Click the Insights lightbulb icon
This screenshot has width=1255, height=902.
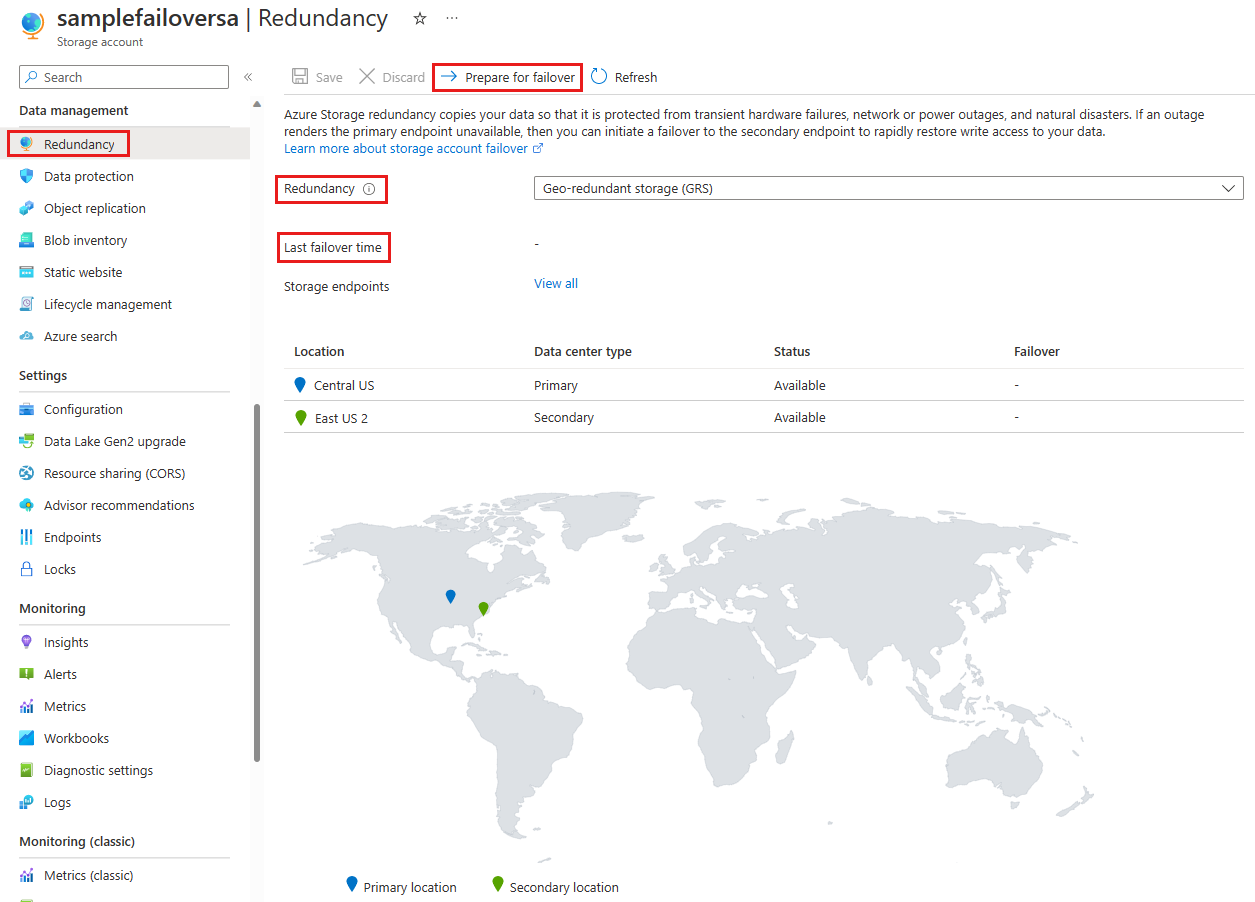click(x=27, y=642)
